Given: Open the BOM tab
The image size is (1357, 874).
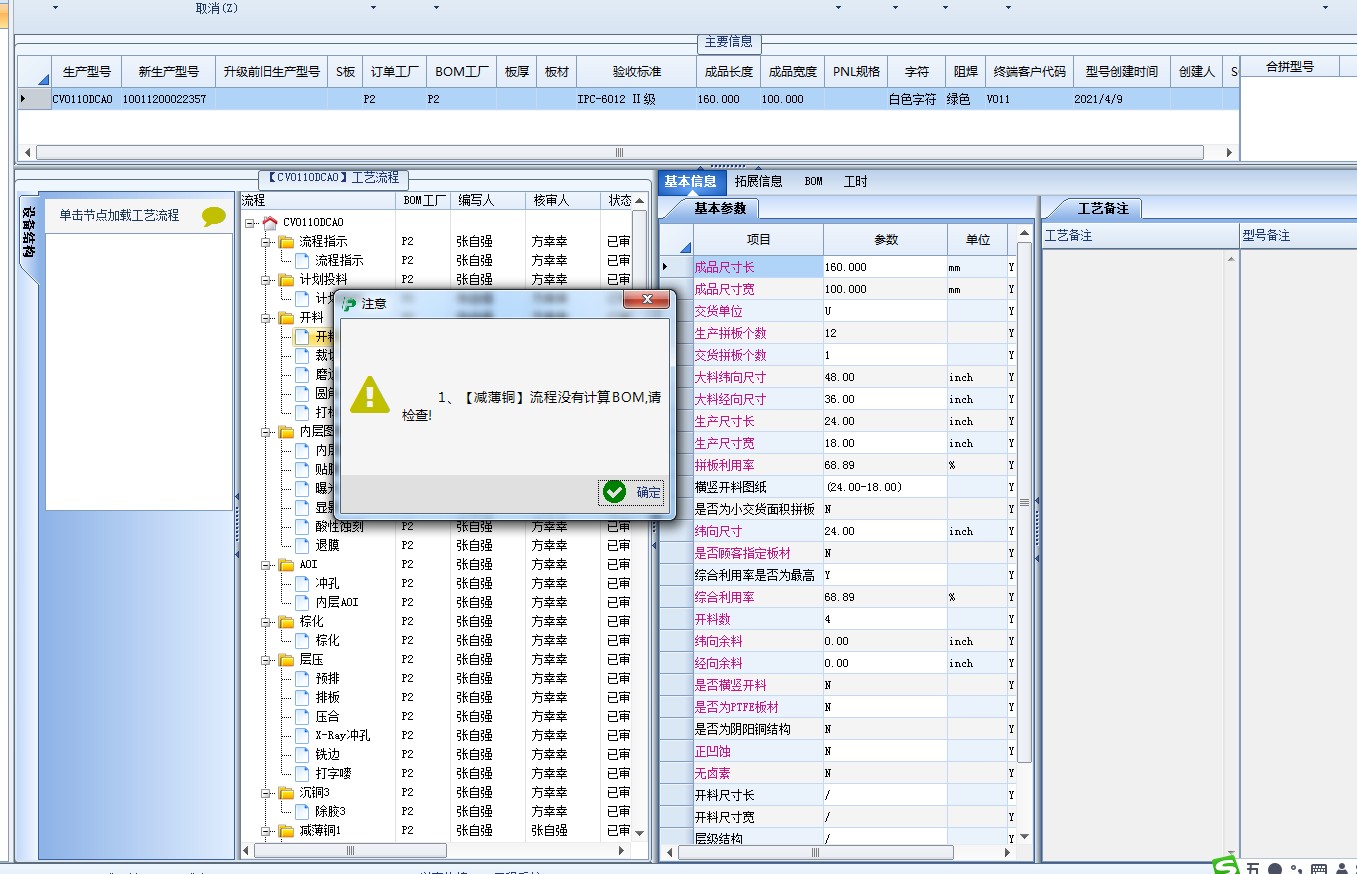Looking at the screenshot, I should click(x=813, y=181).
